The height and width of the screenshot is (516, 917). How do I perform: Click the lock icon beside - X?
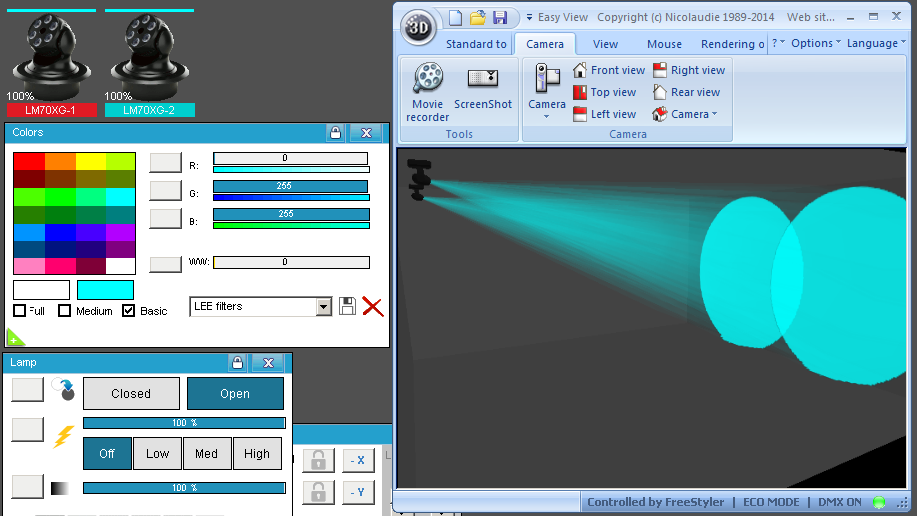(x=318, y=460)
